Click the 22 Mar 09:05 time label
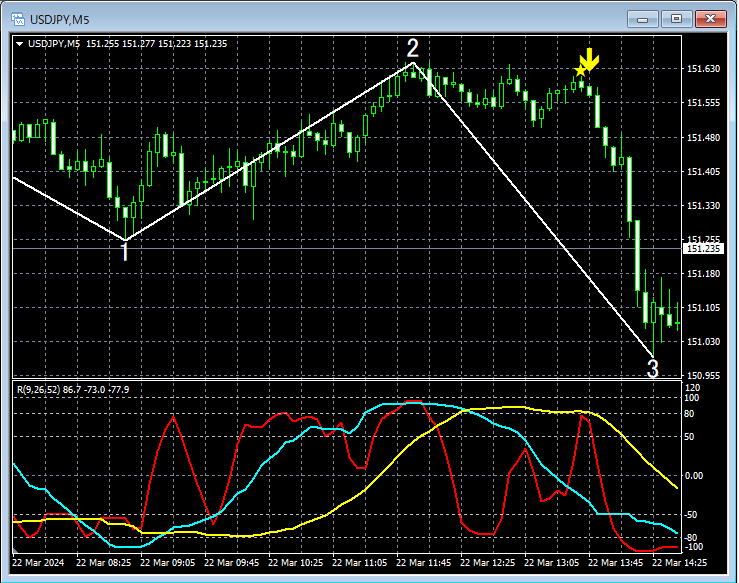 pyautogui.click(x=167, y=563)
